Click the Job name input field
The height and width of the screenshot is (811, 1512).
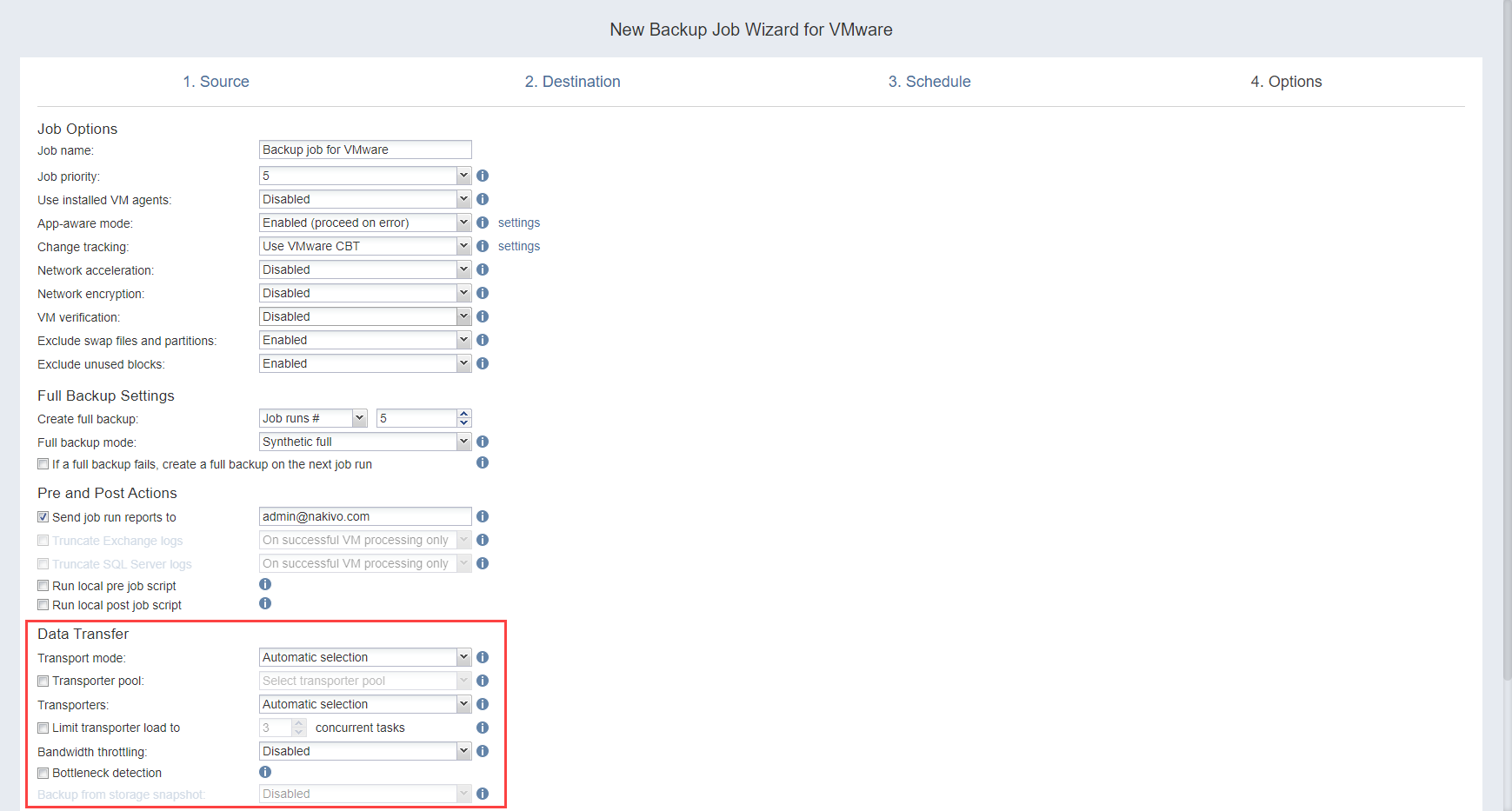[365, 150]
